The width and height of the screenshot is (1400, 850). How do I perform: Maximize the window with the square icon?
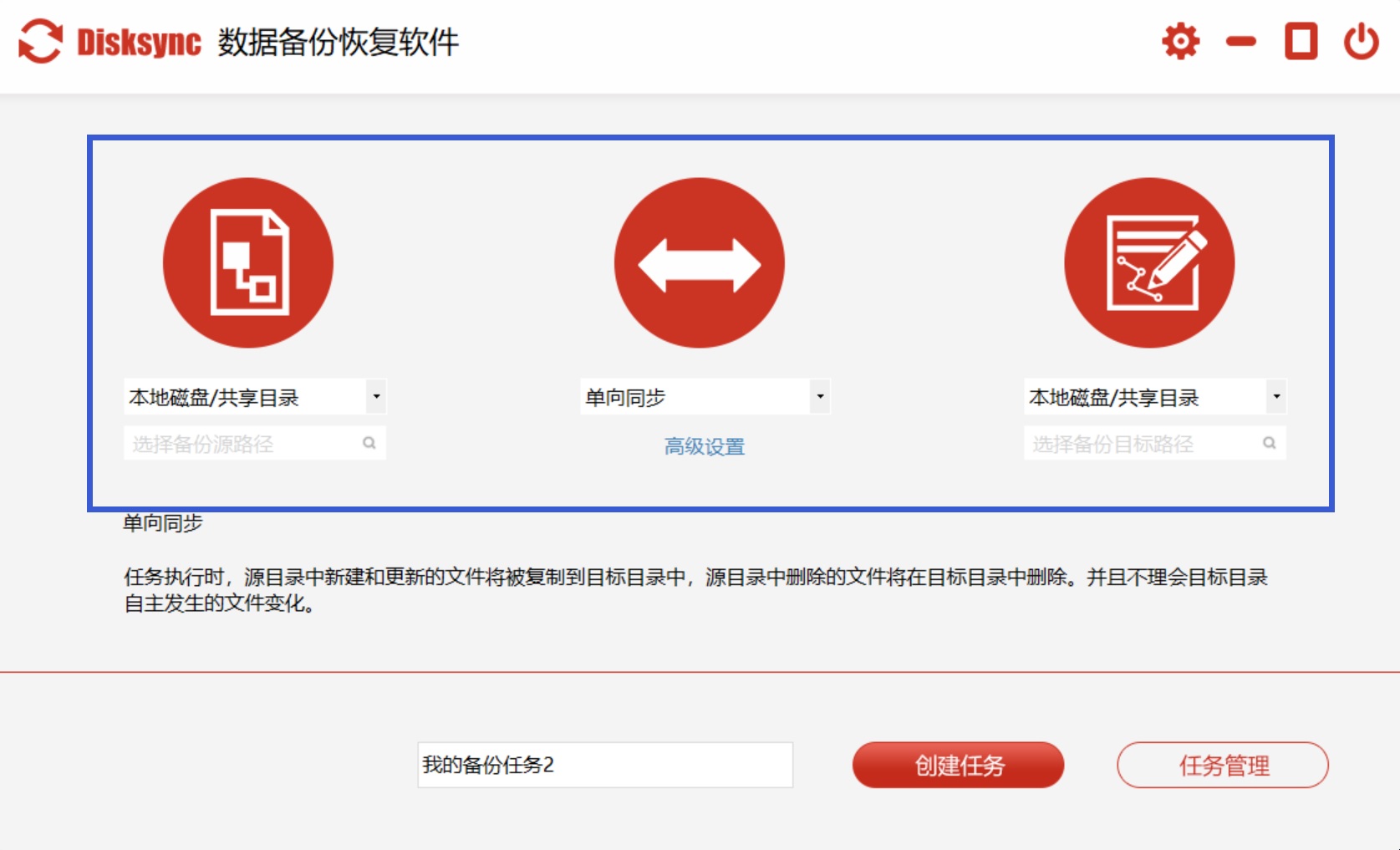(1301, 41)
